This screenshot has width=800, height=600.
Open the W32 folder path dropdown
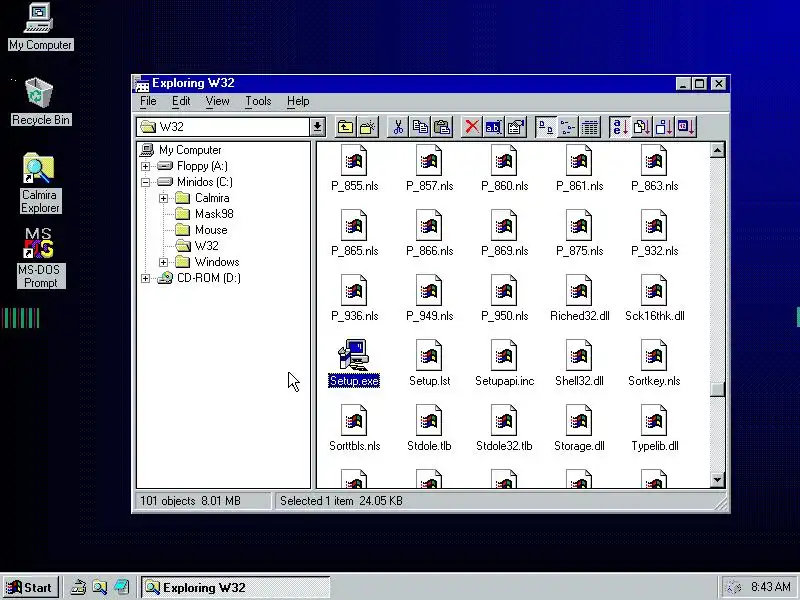pos(317,127)
